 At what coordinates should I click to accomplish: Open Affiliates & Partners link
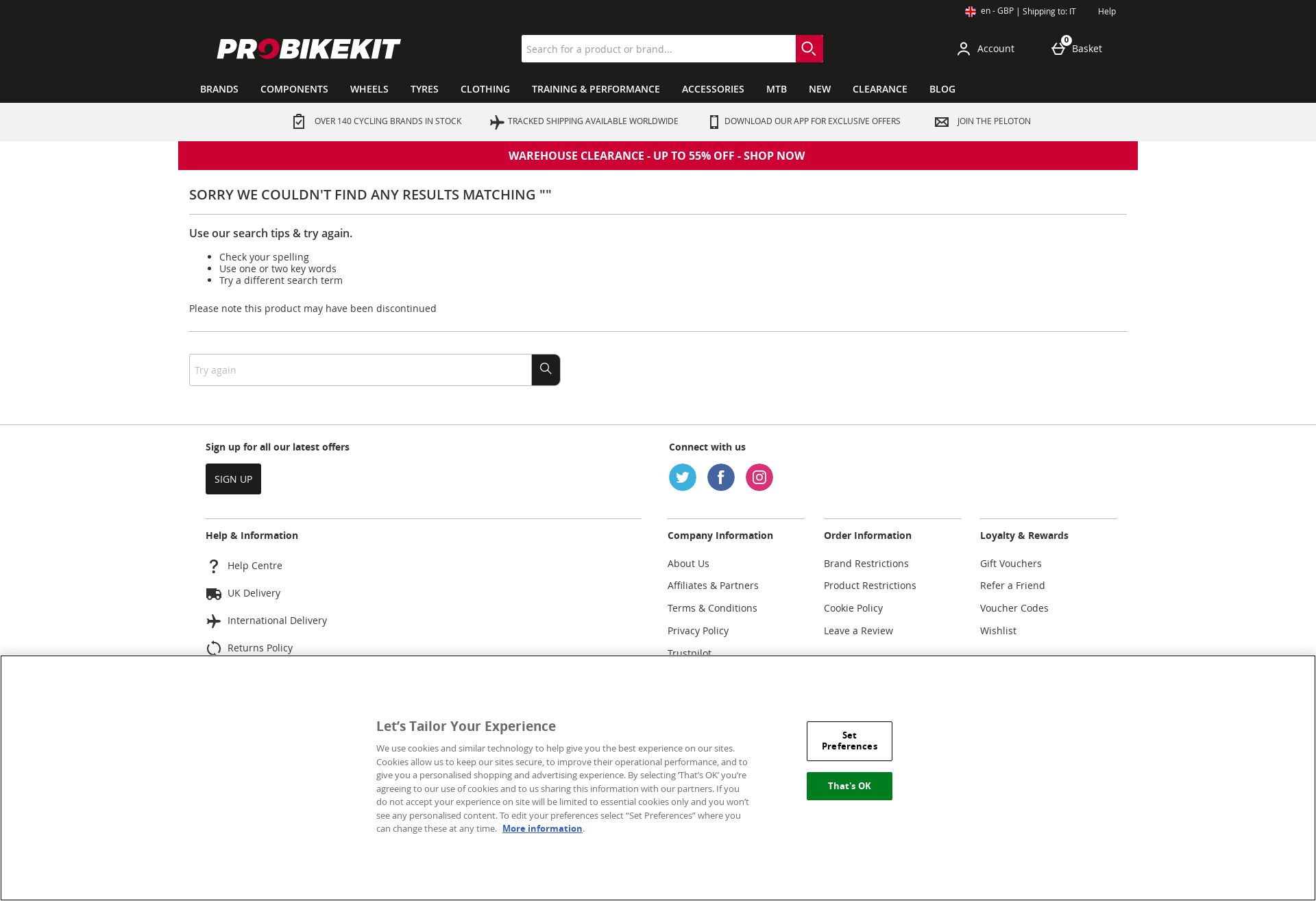pyautogui.click(x=713, y=586)
